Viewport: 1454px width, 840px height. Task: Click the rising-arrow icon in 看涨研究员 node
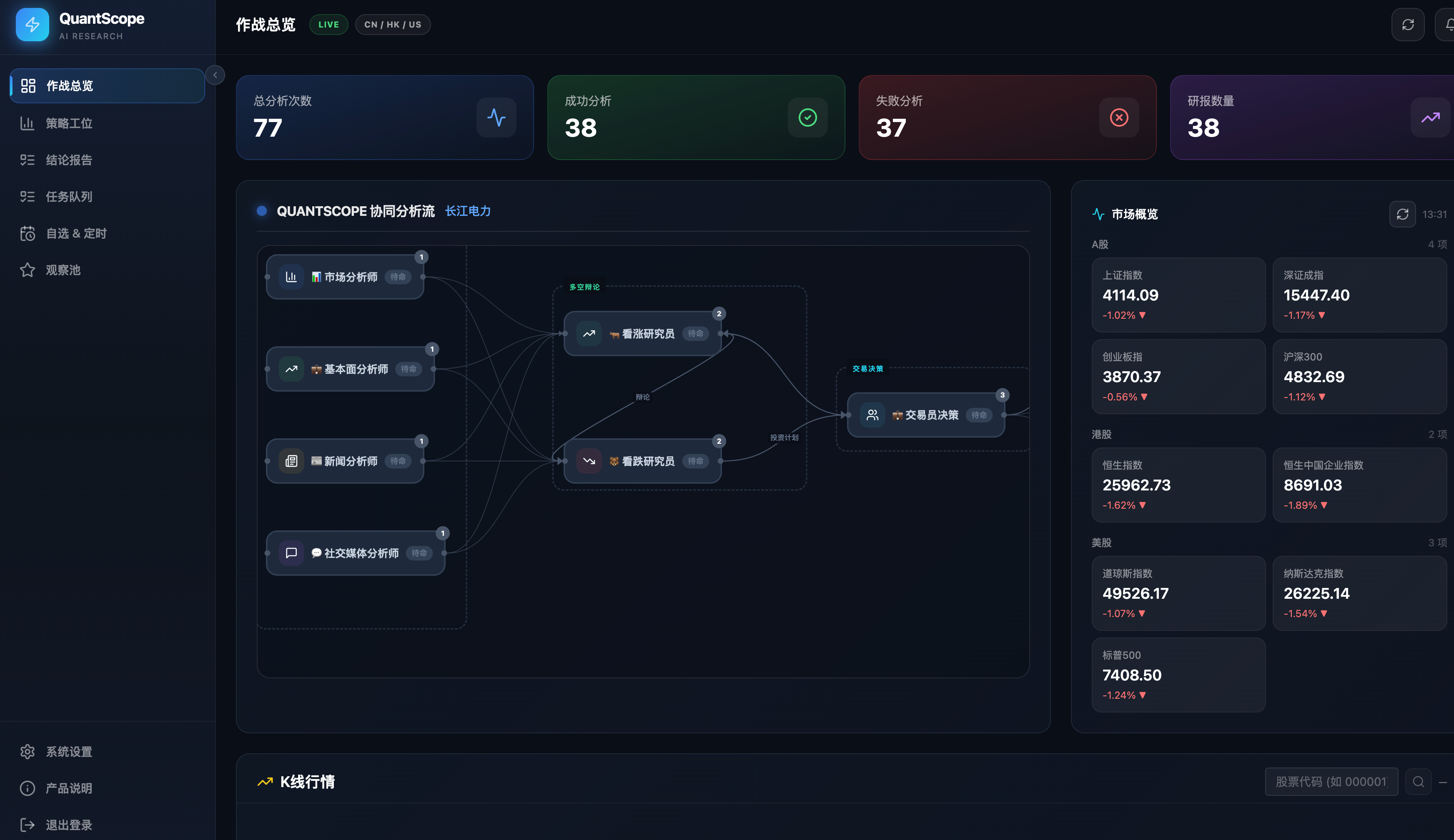tap(589, 334)
